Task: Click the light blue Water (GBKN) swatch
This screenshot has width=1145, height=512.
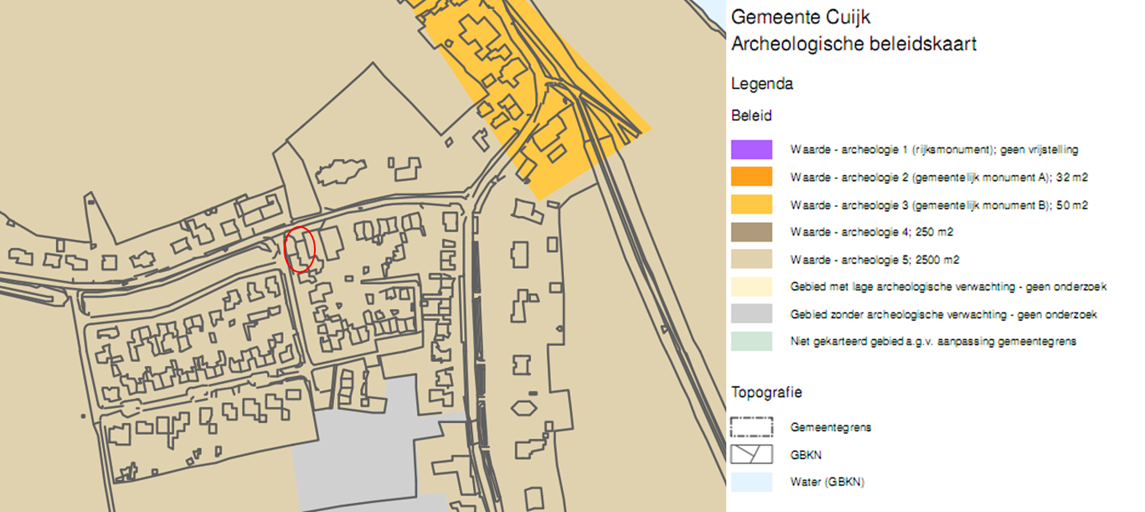Action: pos(751,482)
